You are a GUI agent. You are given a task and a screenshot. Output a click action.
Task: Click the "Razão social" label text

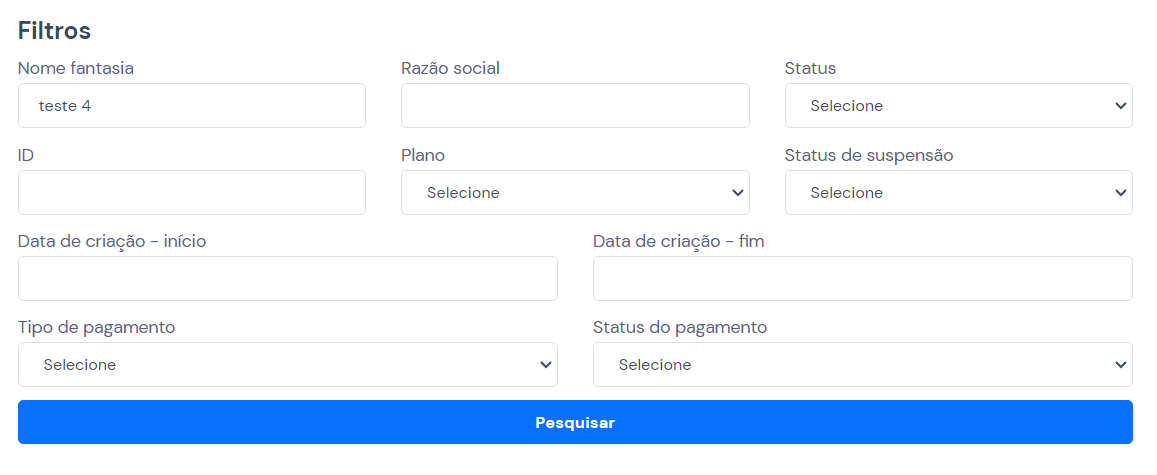tap(450, 69)
